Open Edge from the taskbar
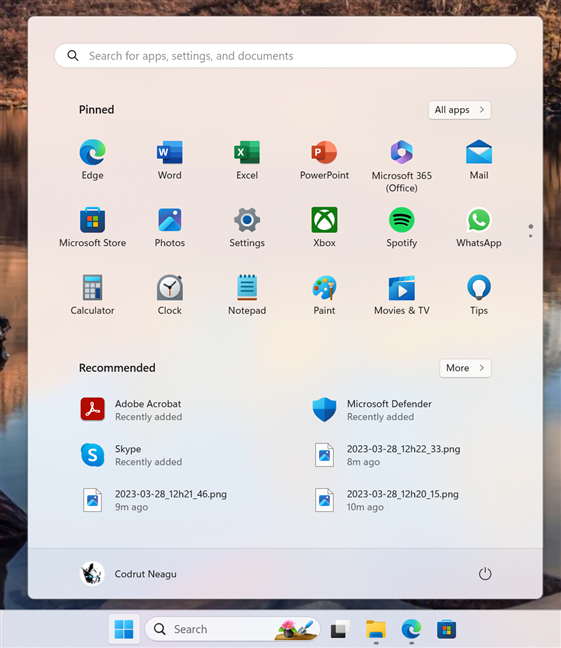This screenshot has width=561, height=648. [411, 629]
